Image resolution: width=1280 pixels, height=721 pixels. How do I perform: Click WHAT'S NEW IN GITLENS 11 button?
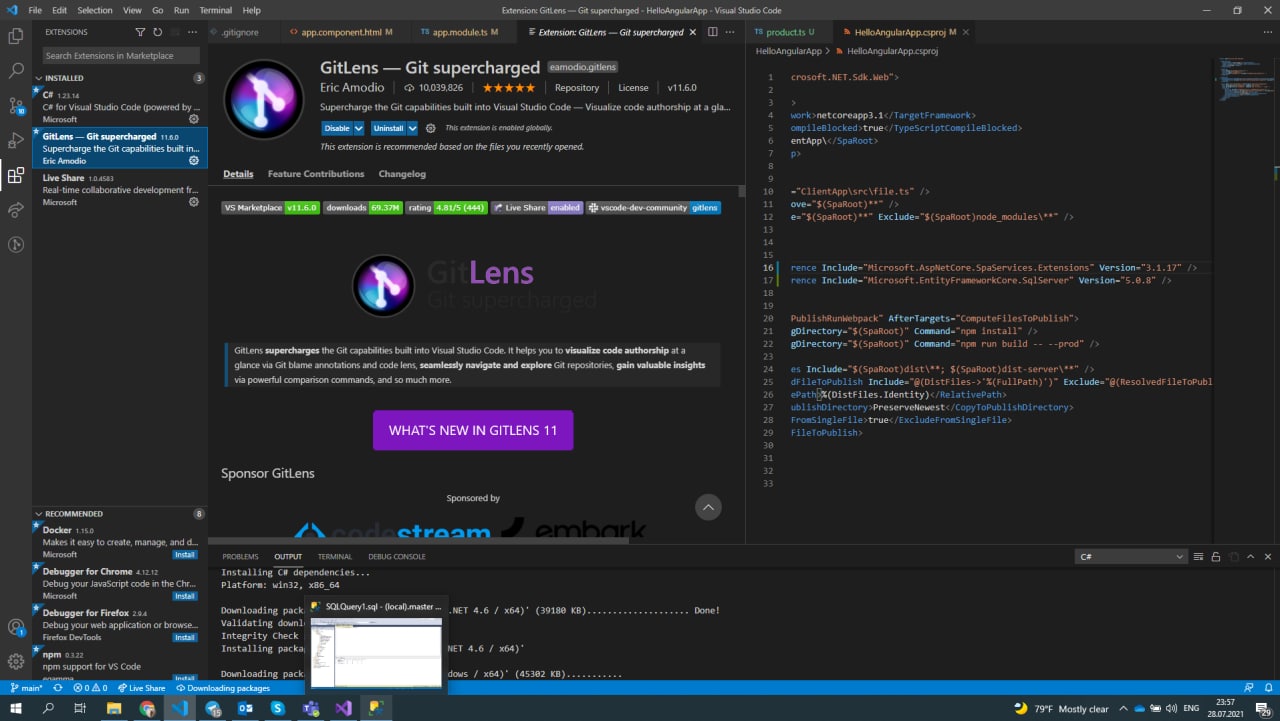(473, 430)
